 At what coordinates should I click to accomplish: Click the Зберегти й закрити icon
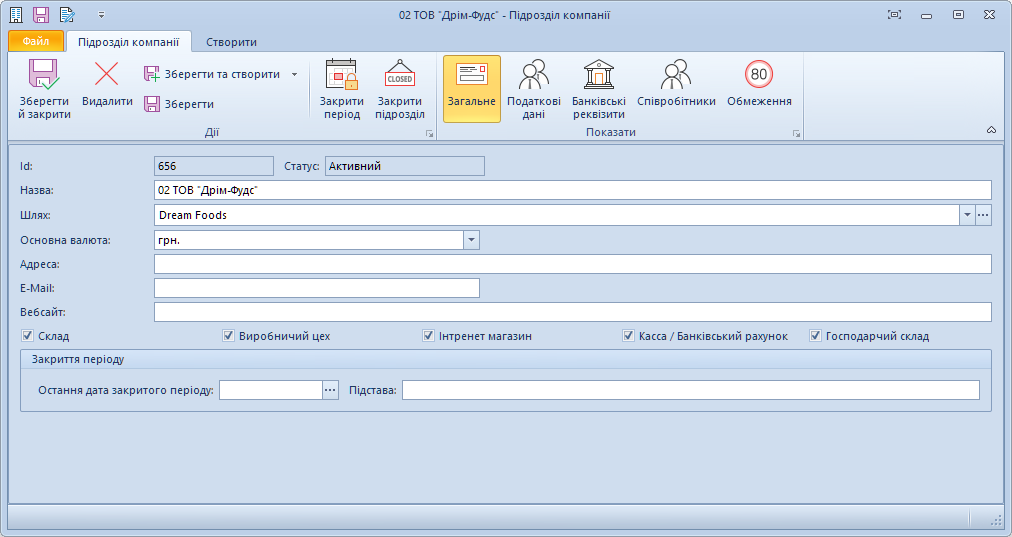[44, 76]
